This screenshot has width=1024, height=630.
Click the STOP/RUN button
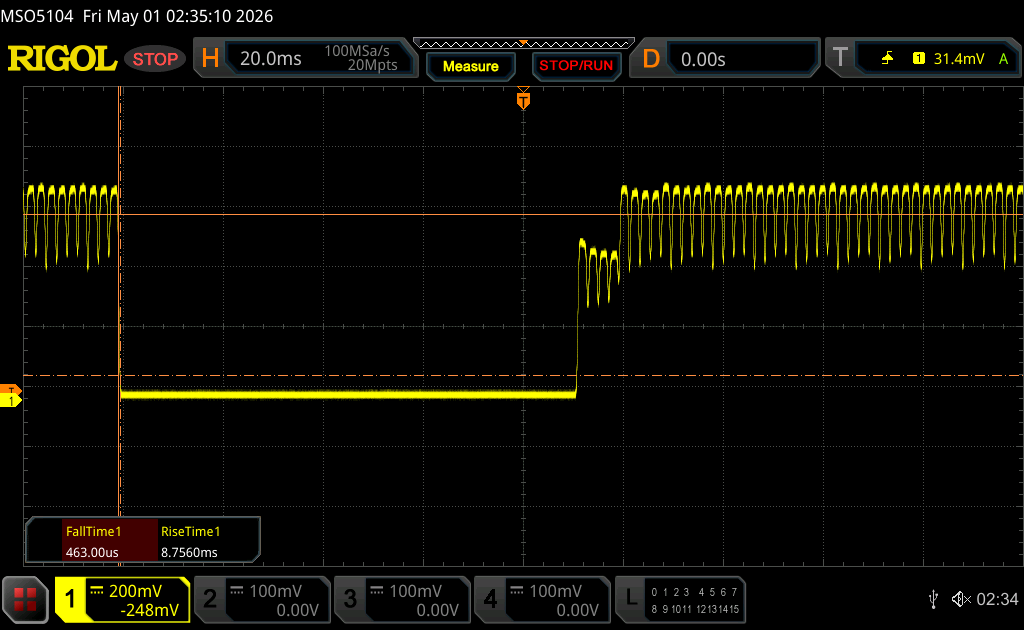pyautogui.click(x=576, y=66)
